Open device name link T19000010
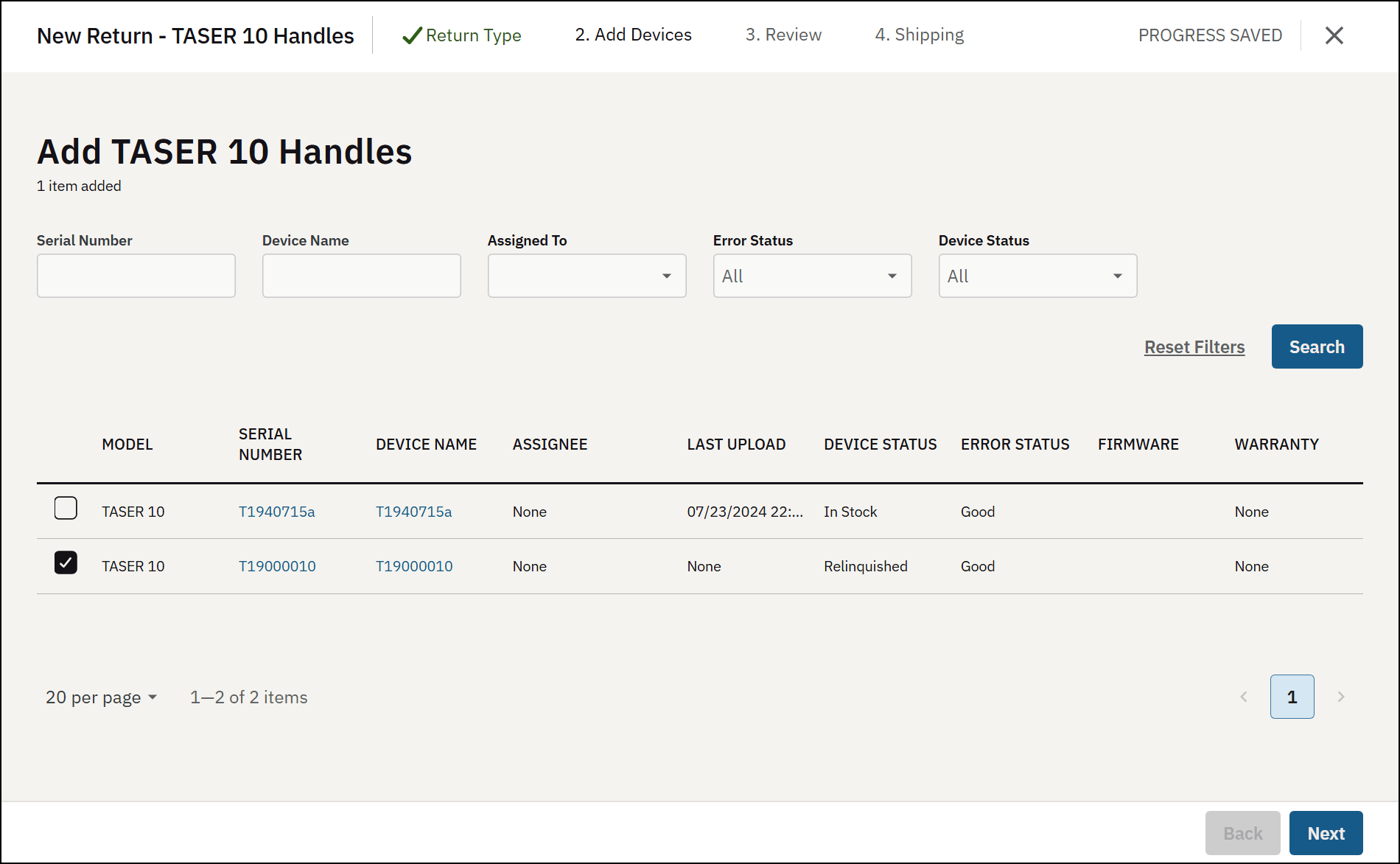The height and width of the screenshot is (864, 1400). pos(414,566)
